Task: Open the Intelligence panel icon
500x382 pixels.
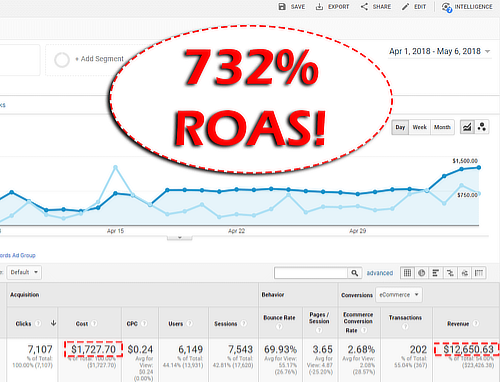Action: pyautogui.click(x=447, y=7)
